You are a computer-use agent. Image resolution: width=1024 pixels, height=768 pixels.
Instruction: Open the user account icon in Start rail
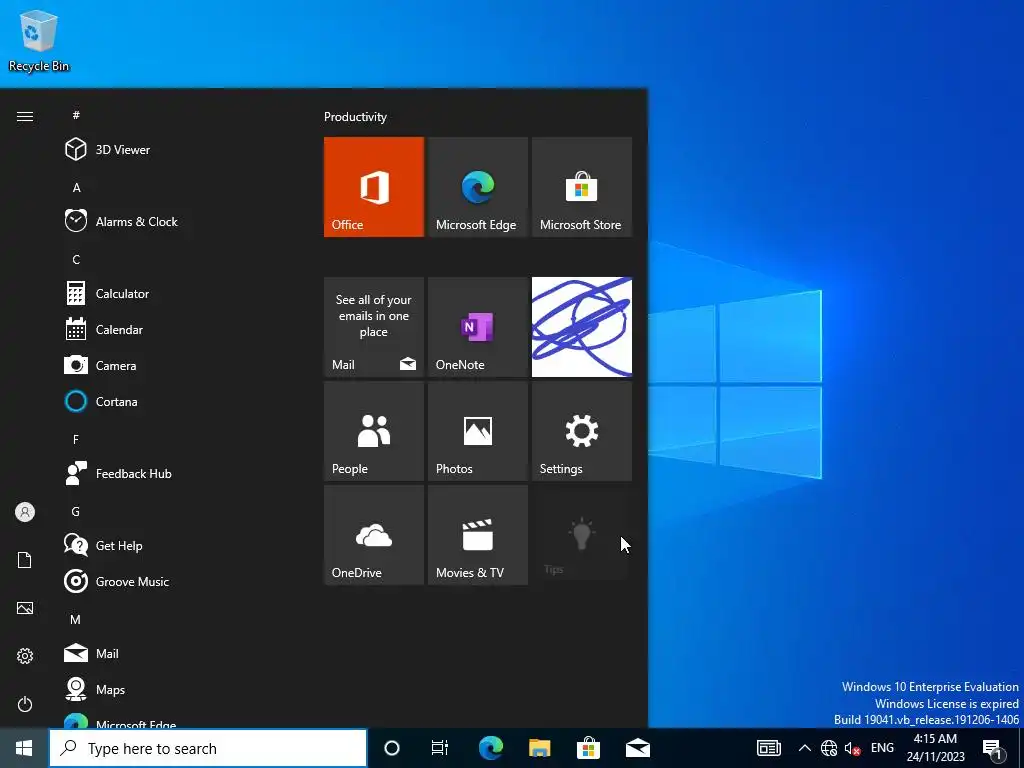tap(25, 512)
